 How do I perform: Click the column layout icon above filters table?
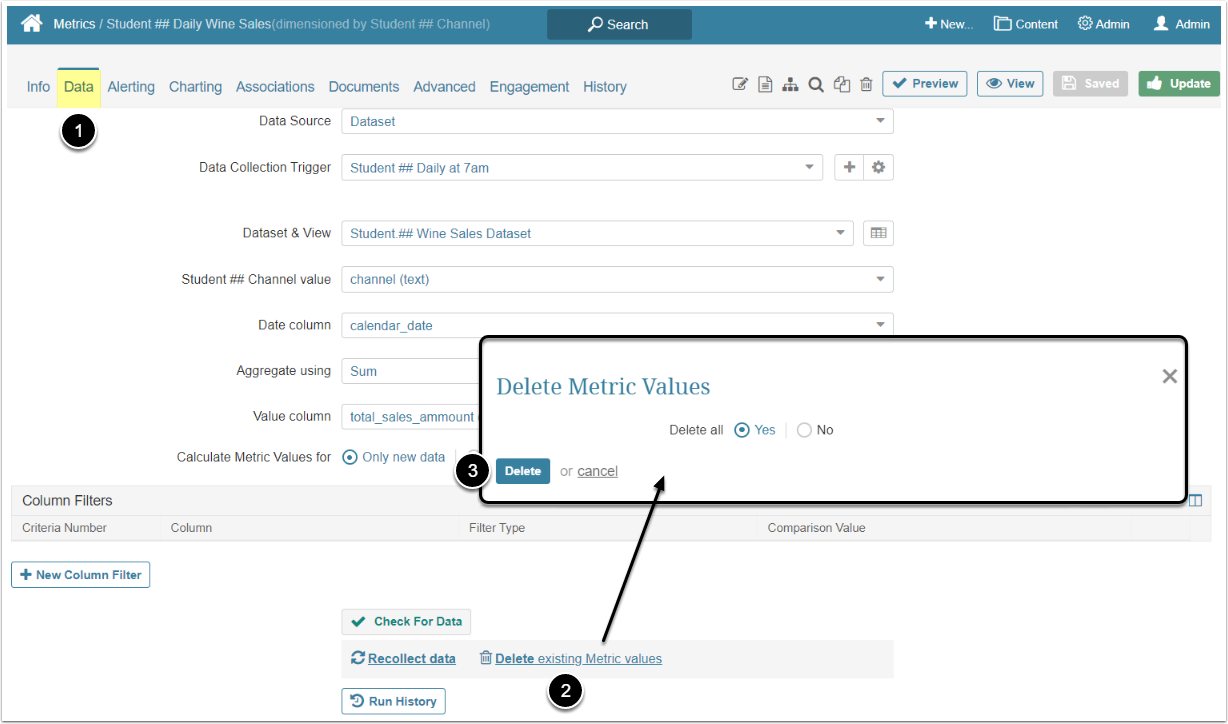[1195, 500]
